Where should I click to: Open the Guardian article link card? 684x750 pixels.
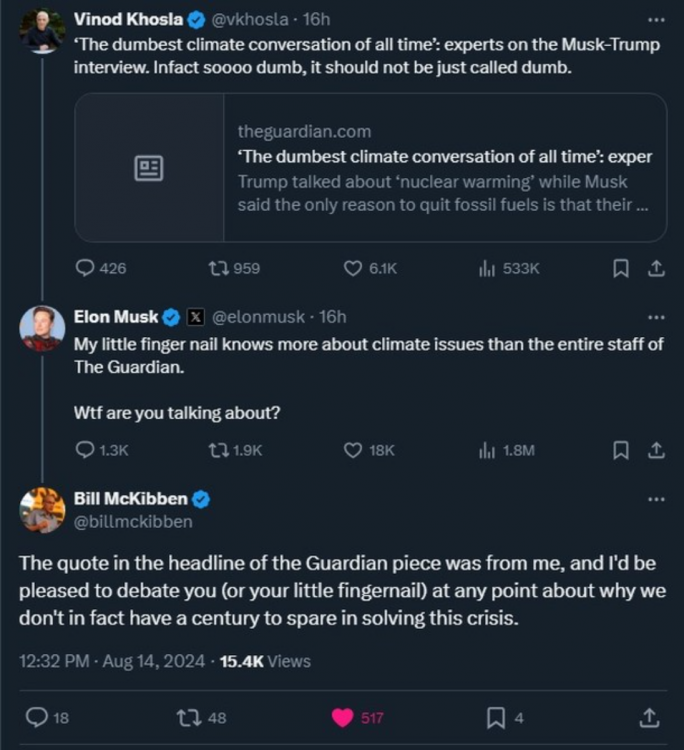371,167
